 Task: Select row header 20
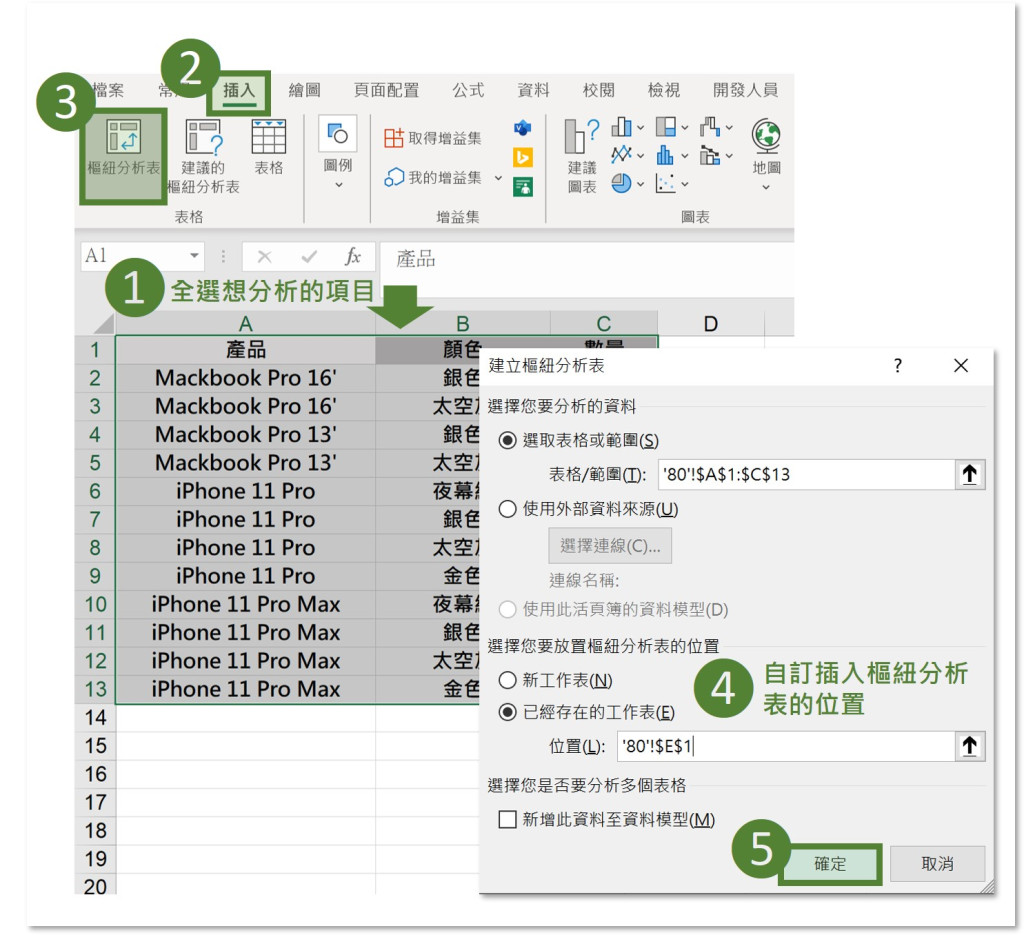click(x=95, y=886)
